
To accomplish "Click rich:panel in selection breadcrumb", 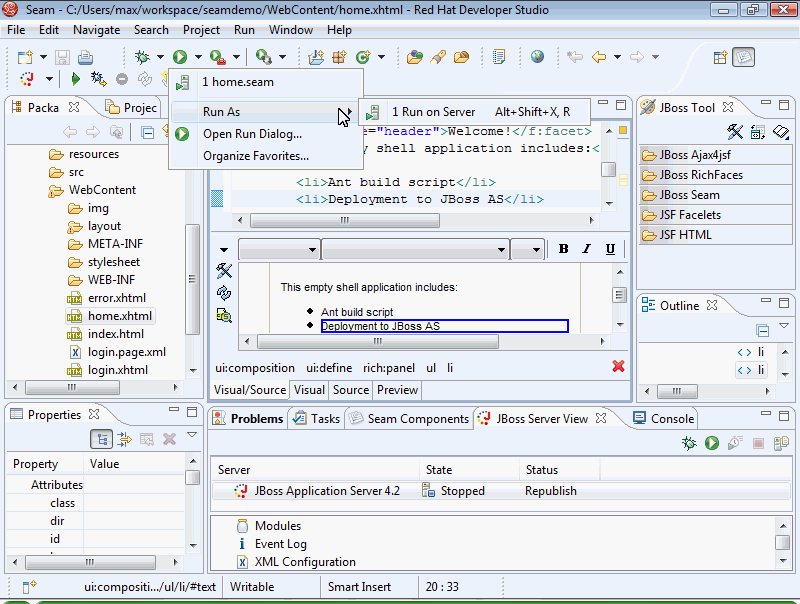I will [x=389, y=368].
